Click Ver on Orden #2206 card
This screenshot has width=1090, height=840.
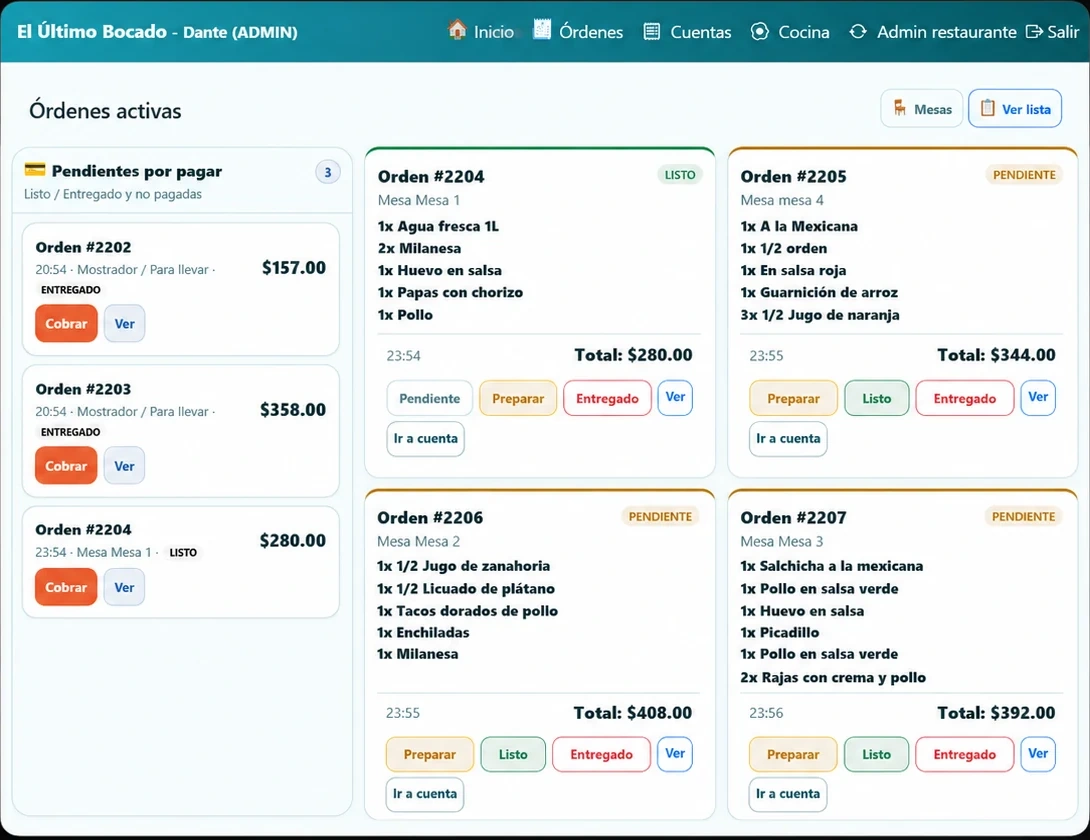click(x=675, y=754)
